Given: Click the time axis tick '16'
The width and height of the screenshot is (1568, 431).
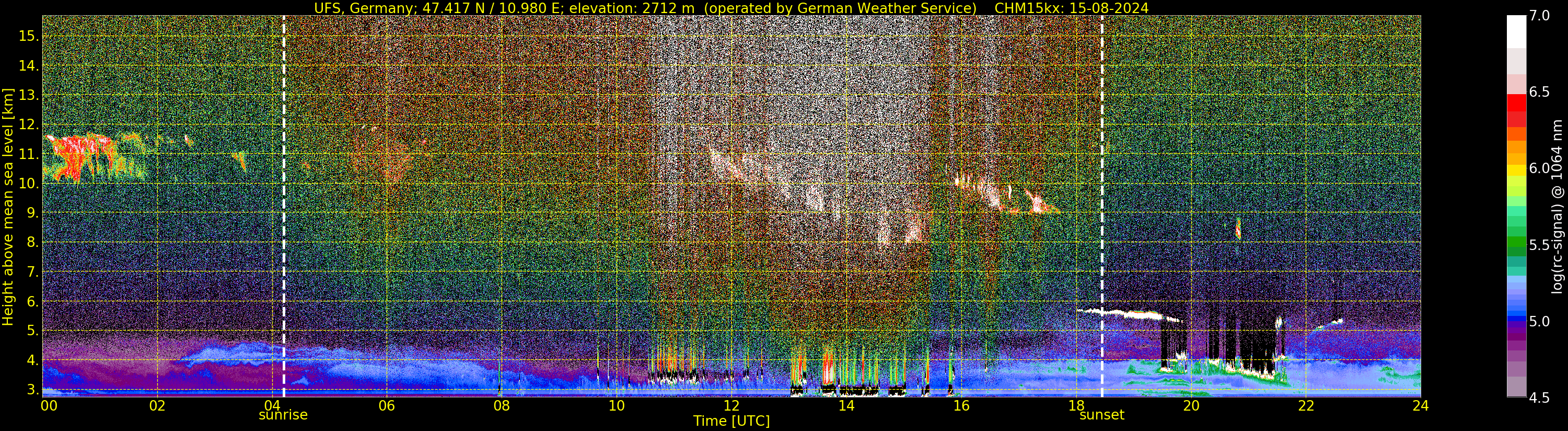Looking at the screenshot, I should [x=961, y=406].
